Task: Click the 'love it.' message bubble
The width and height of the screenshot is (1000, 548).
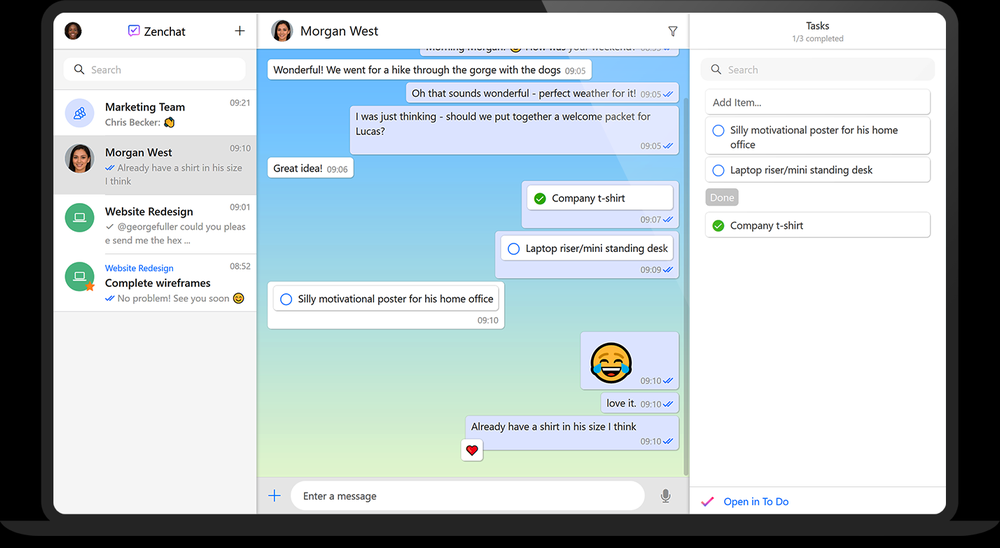Action: tap(640, 403)
